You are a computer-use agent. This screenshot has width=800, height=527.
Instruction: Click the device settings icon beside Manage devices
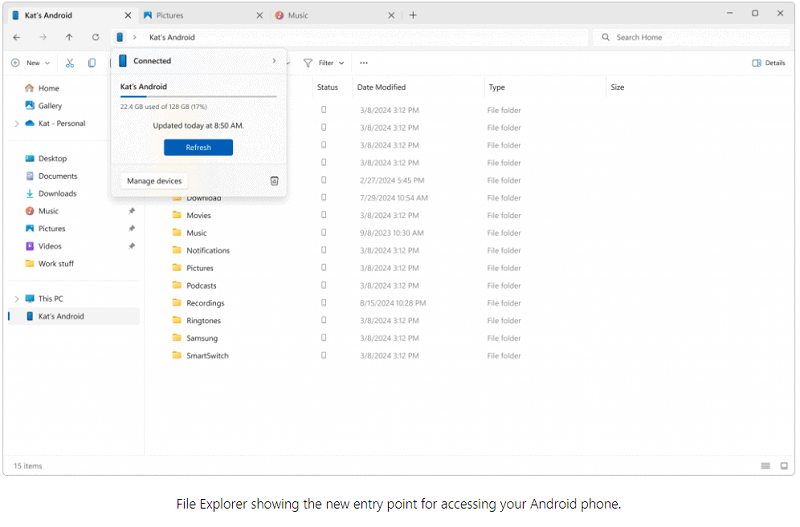tap(274, 181)
